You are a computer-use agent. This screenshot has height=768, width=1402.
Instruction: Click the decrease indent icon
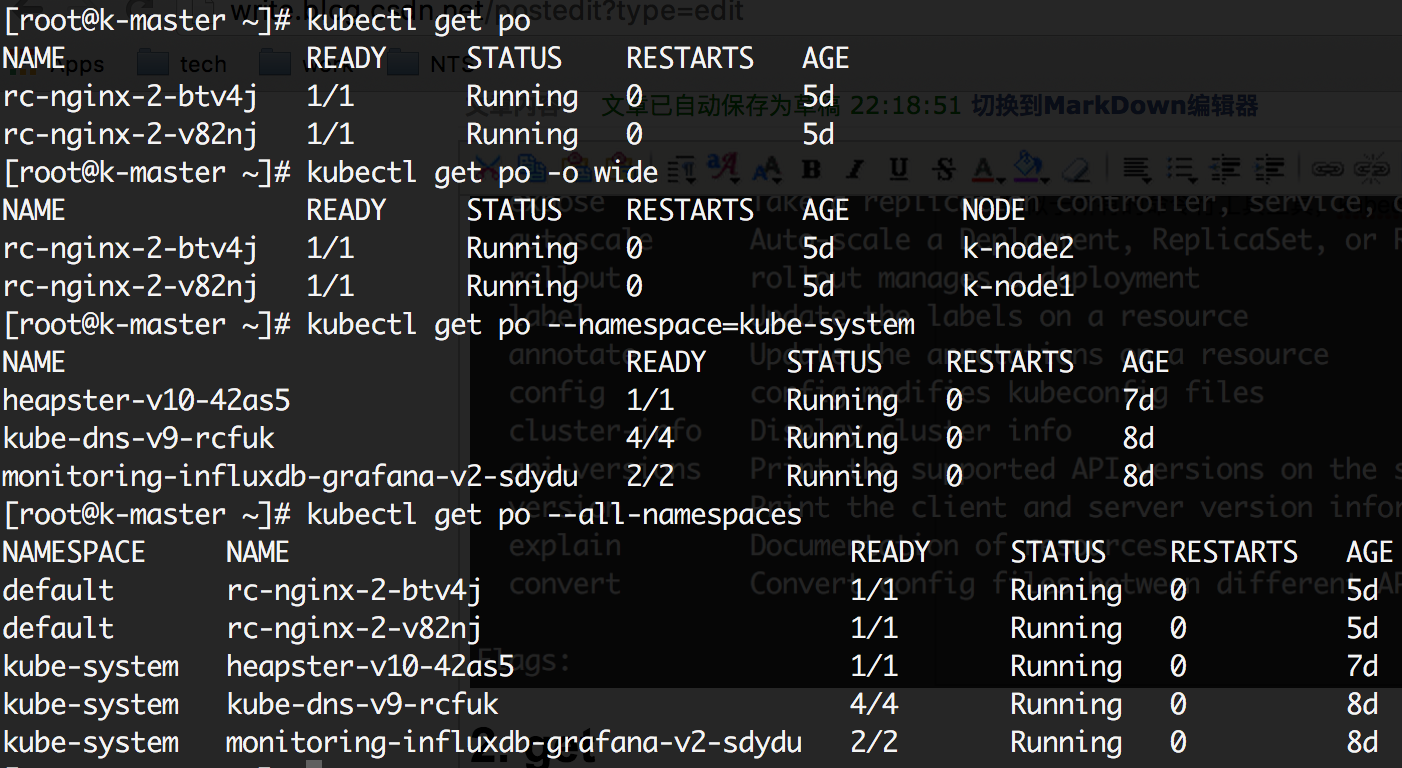1225,169
